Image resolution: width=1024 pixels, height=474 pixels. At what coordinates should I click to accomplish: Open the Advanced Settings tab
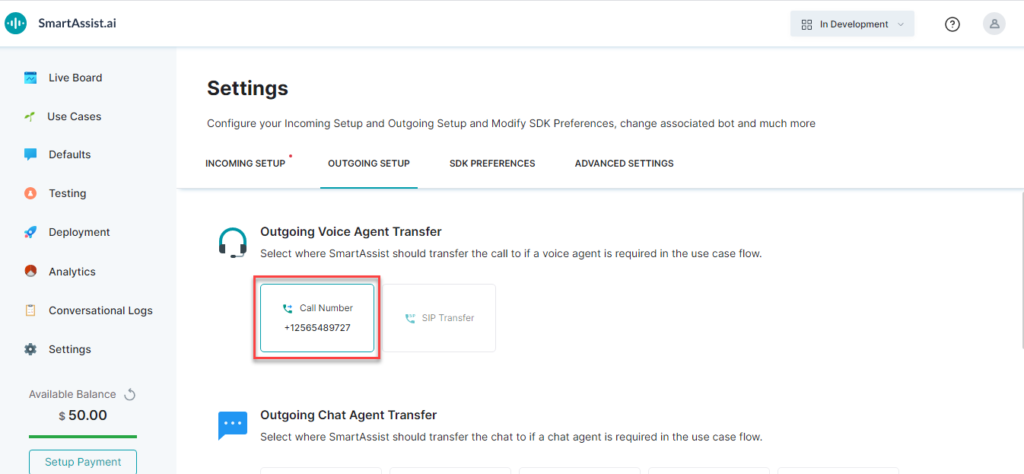[x=624, y=164]
